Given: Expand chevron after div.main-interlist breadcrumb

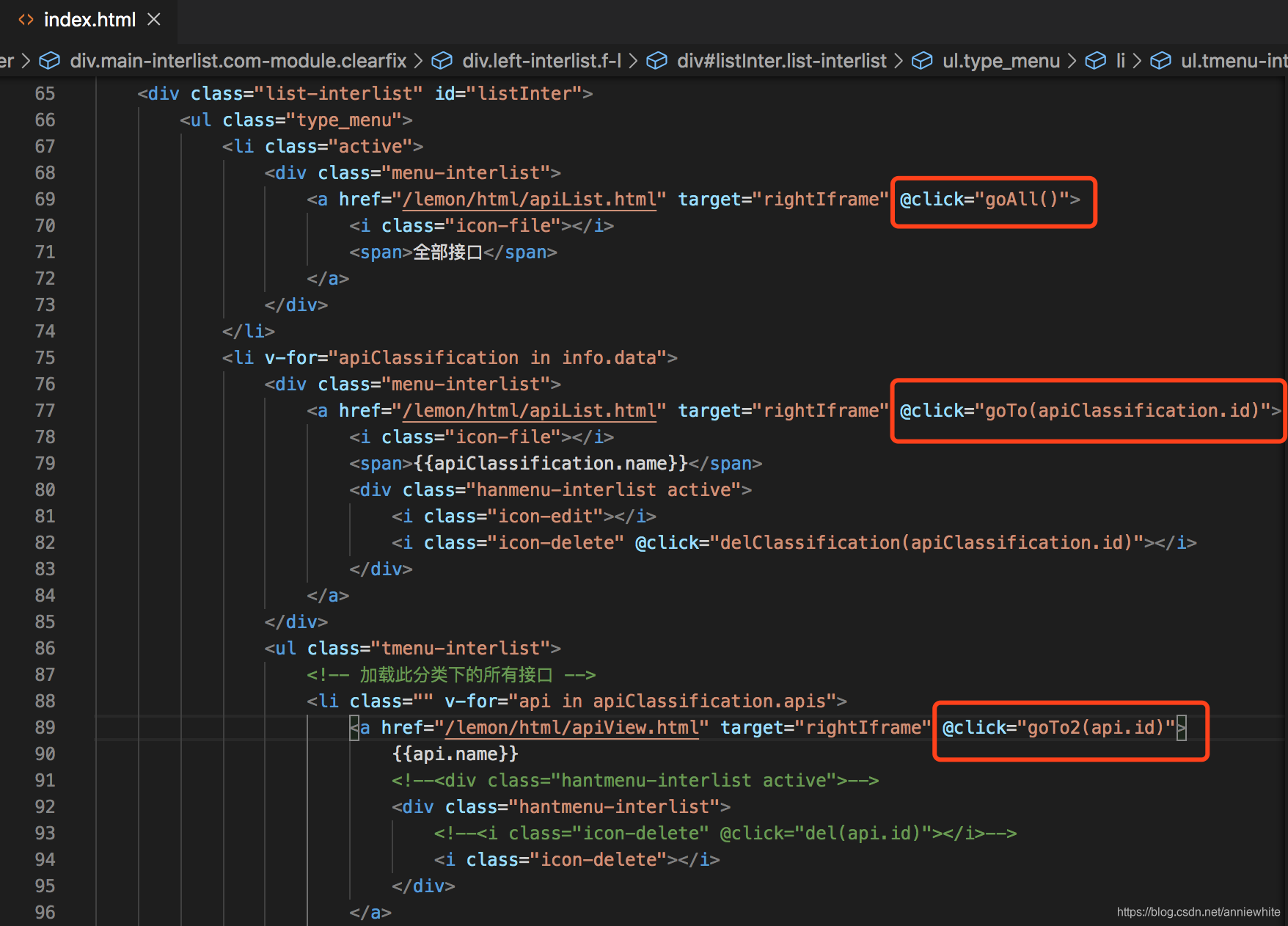Looking at the screenshot, I should point(418,60).
